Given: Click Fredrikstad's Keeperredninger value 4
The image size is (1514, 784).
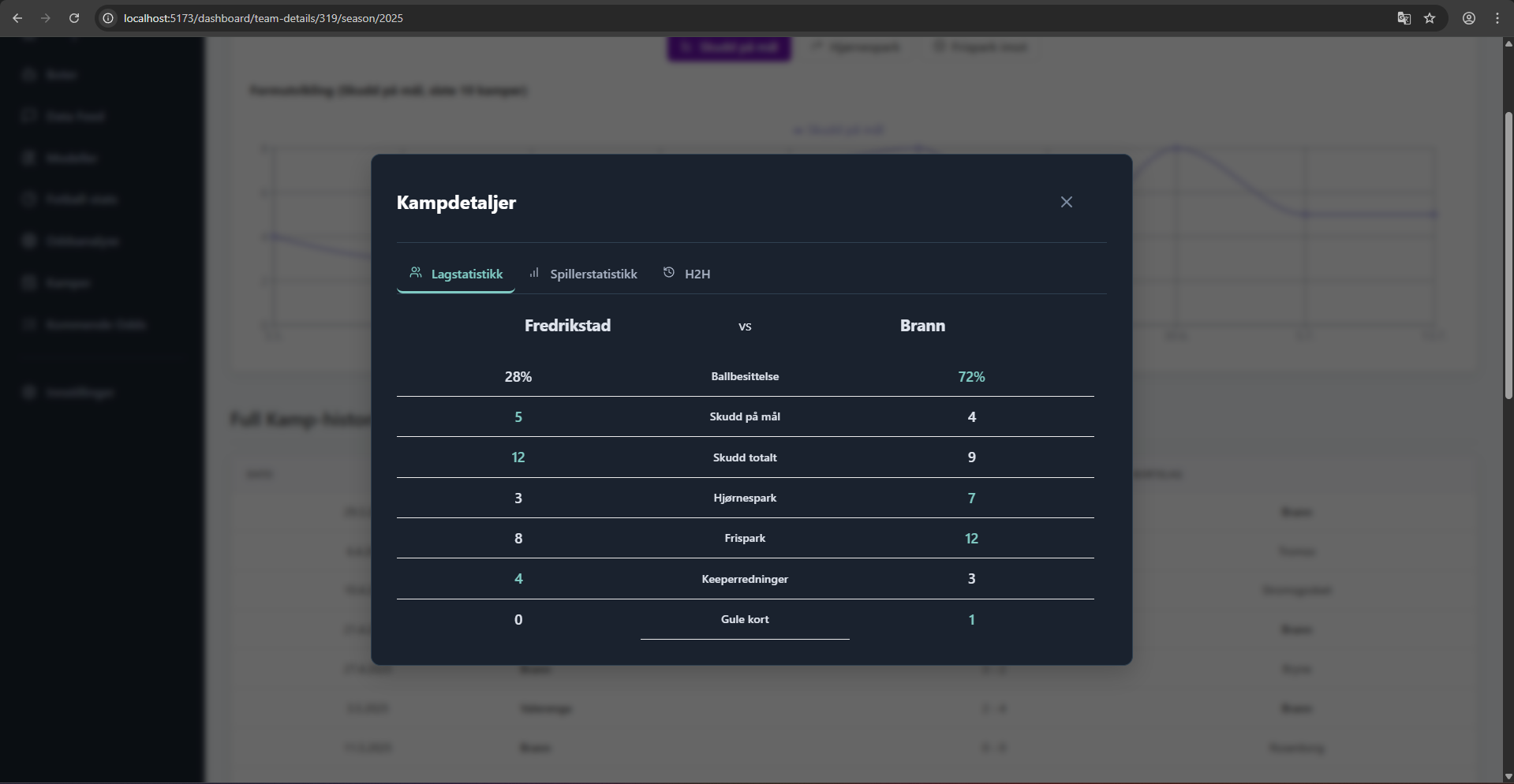Looking at the screenshot, I should (518, 579).
